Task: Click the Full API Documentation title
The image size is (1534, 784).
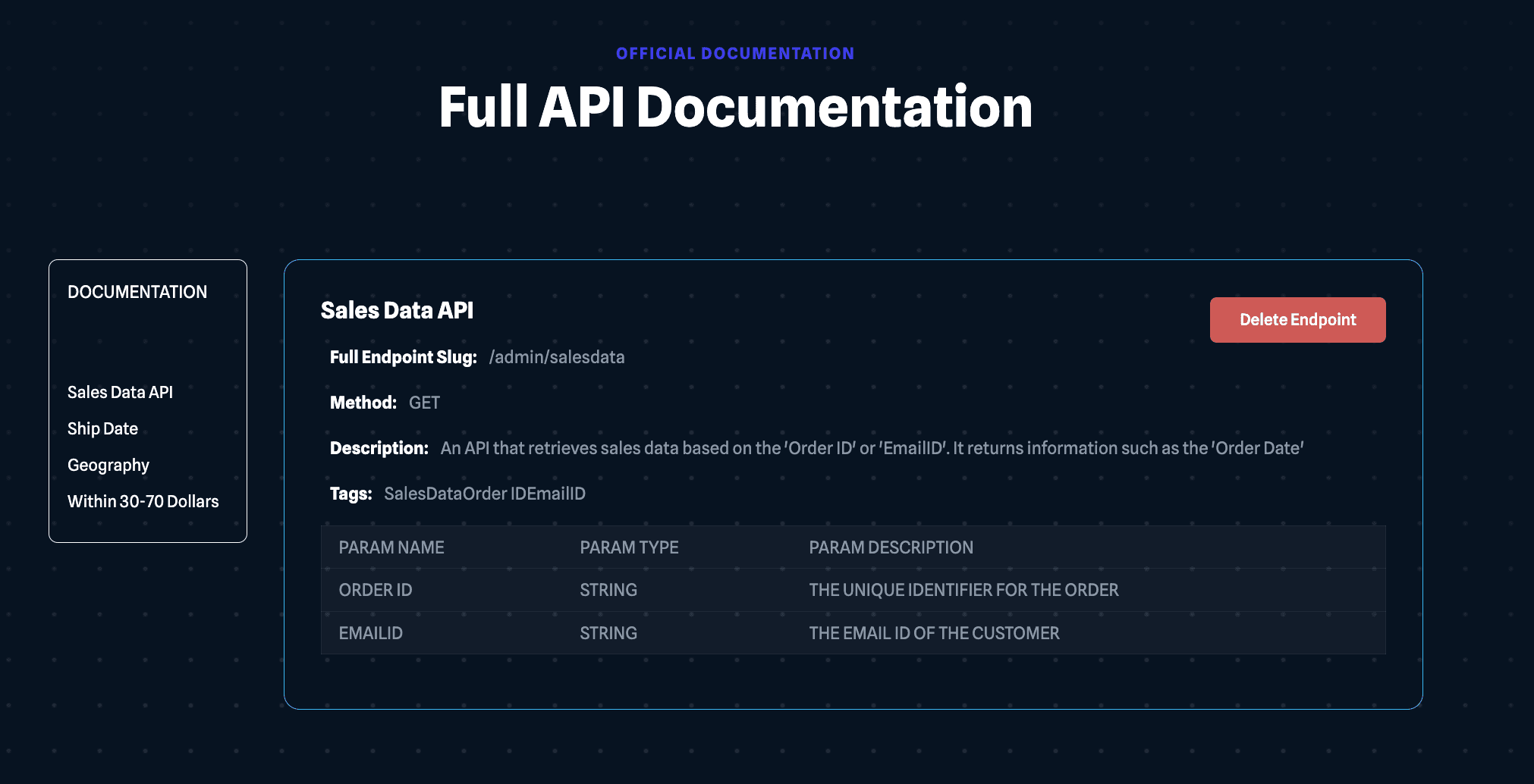Action: pos(735,107)
